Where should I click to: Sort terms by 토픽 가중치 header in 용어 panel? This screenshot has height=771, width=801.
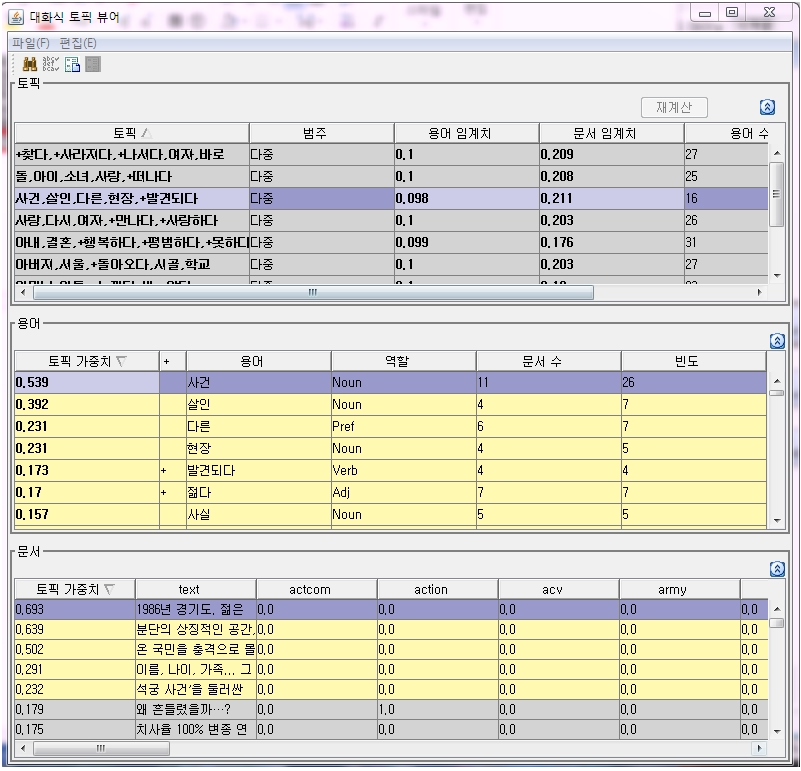pyautogui.click(x=87, y=361)
